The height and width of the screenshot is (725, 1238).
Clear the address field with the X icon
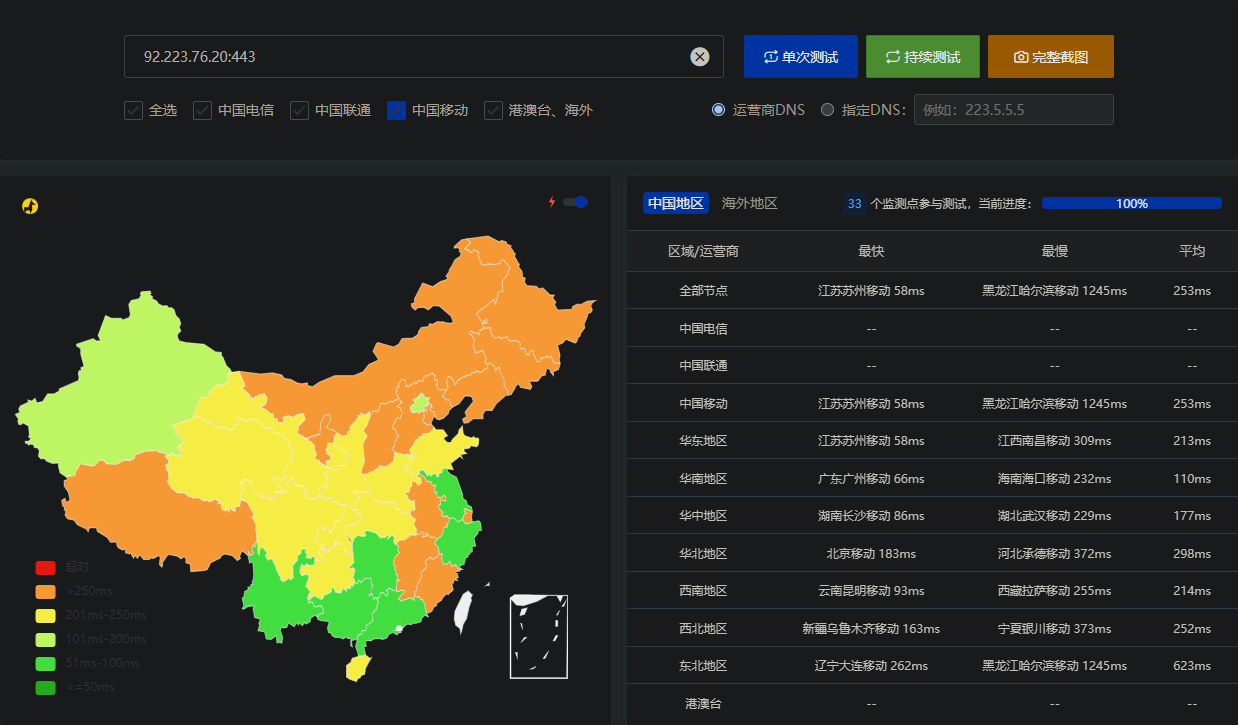[x=700, y=57]
